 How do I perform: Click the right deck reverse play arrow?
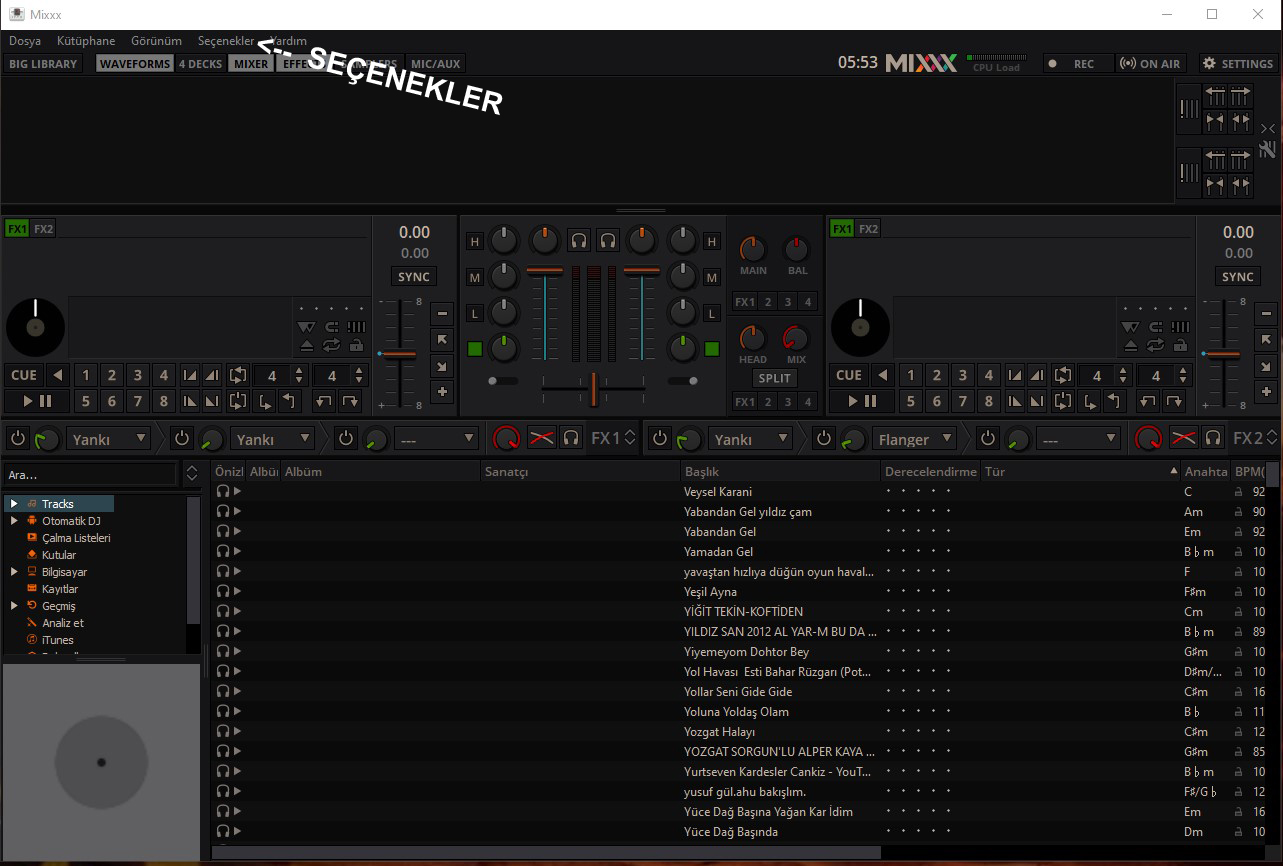(883, 375)
